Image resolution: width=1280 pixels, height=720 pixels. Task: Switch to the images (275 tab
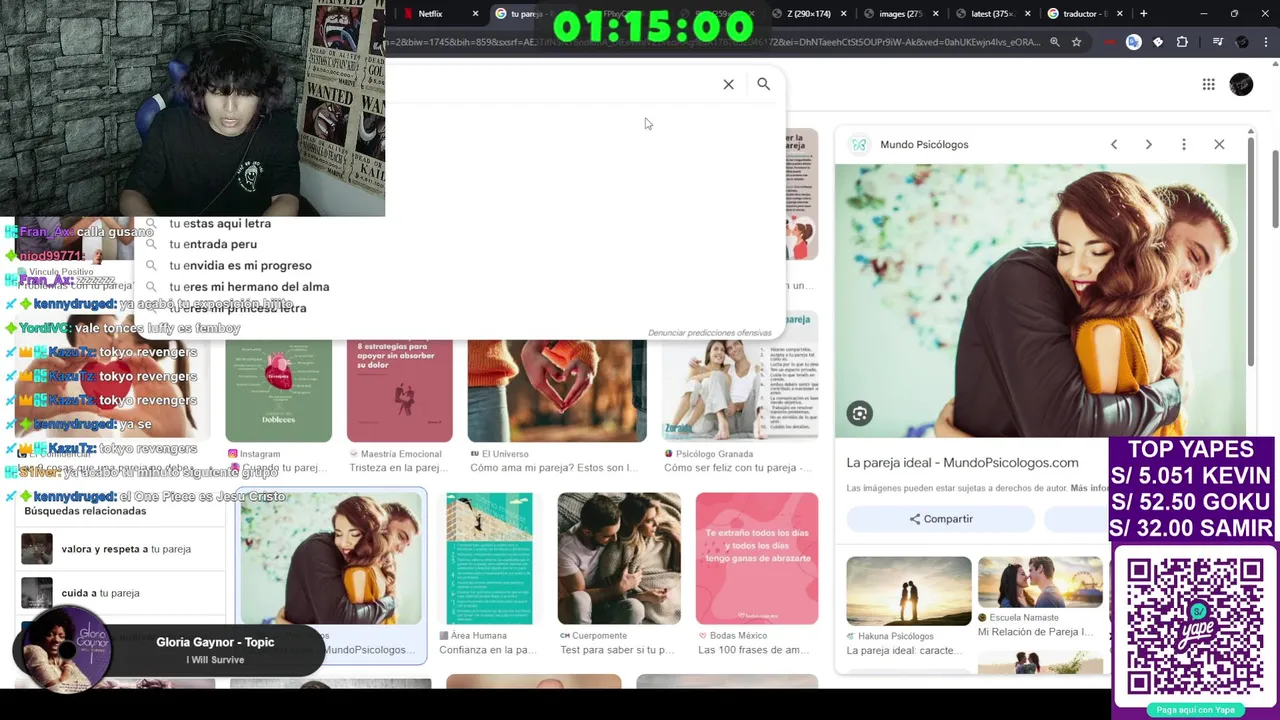[x=900, y=14]
